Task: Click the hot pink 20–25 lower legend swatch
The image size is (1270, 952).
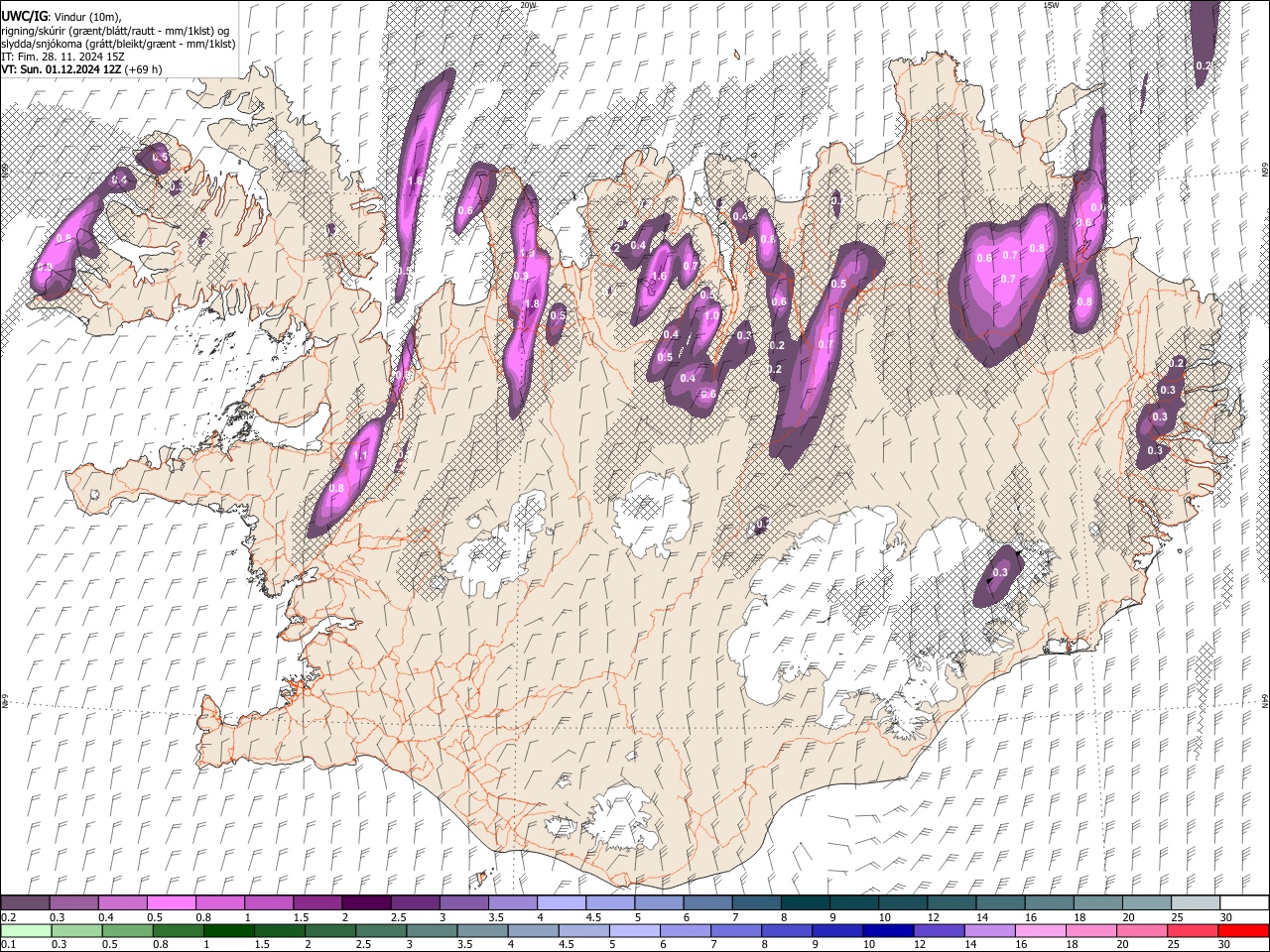Action: pos(1141,930)
